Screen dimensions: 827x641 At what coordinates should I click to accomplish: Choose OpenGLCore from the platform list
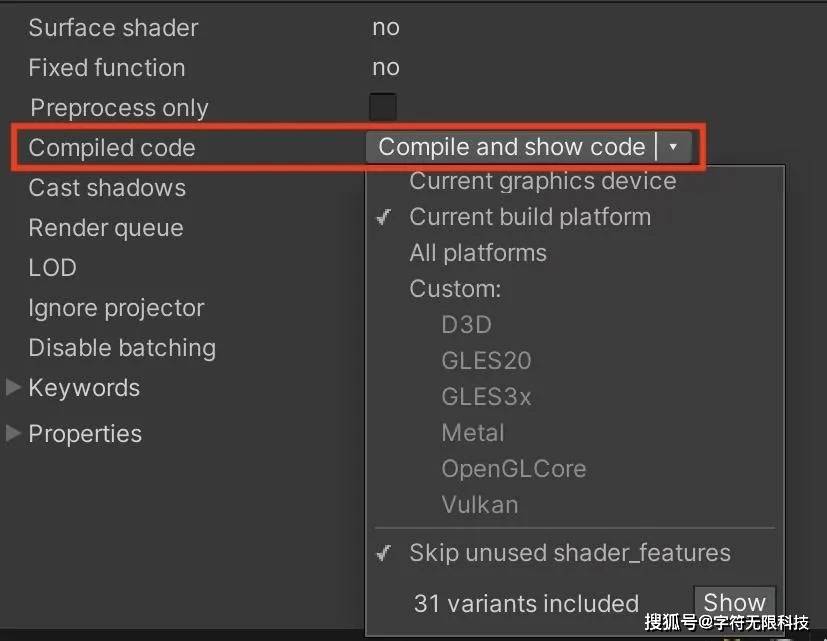[513, 469]
